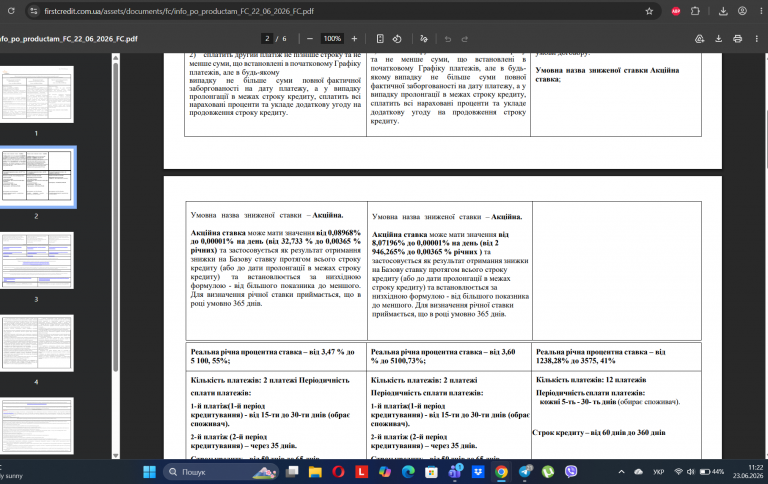
Task: Reload the page with the refresh icon
Action: click(x=11, y=11)
